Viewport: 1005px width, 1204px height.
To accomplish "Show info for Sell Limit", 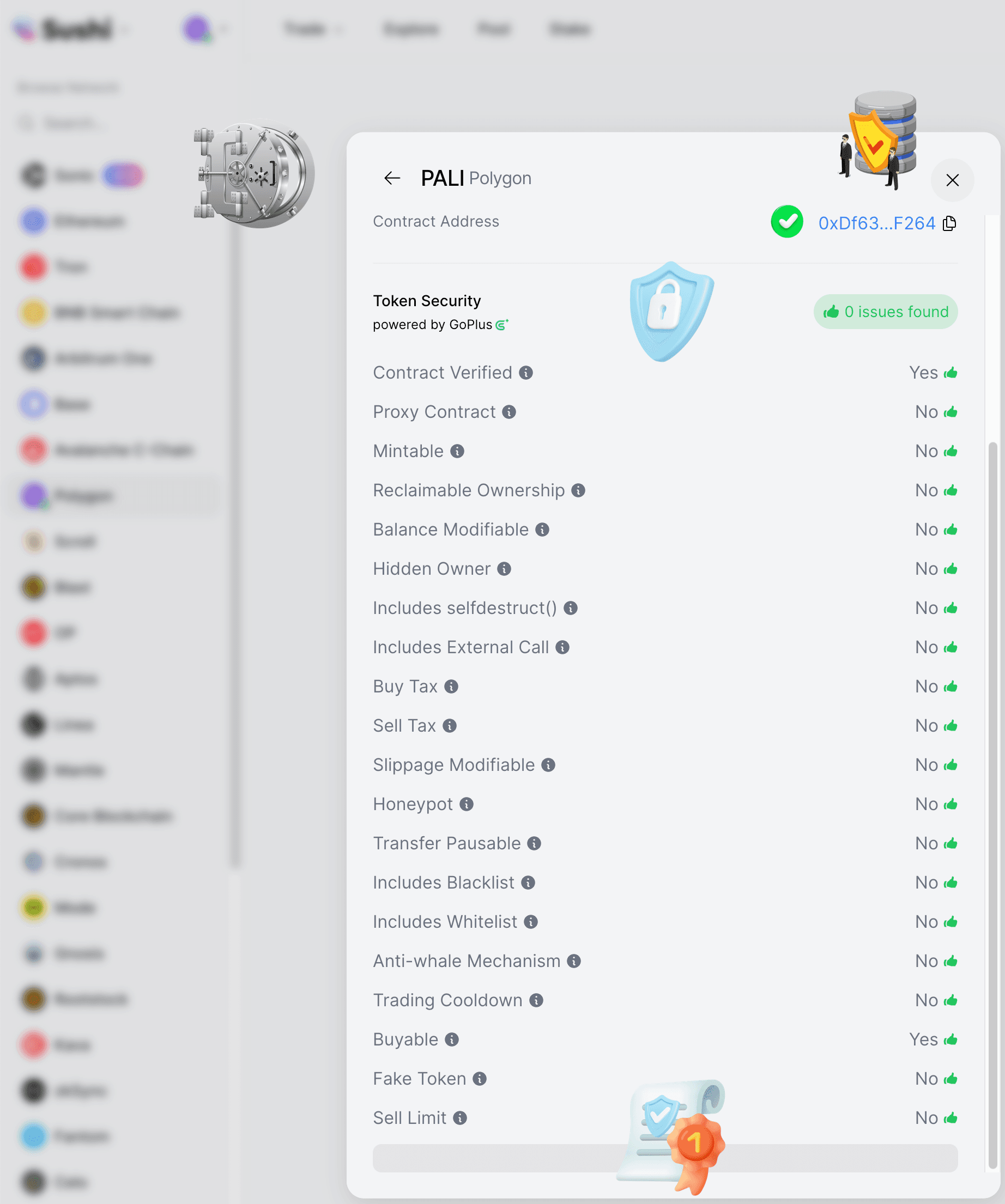I will [460, 1118].
